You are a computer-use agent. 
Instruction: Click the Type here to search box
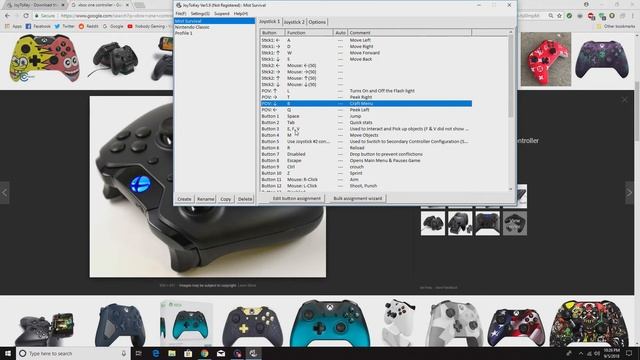pyautogui.click(x=73, y=353)
